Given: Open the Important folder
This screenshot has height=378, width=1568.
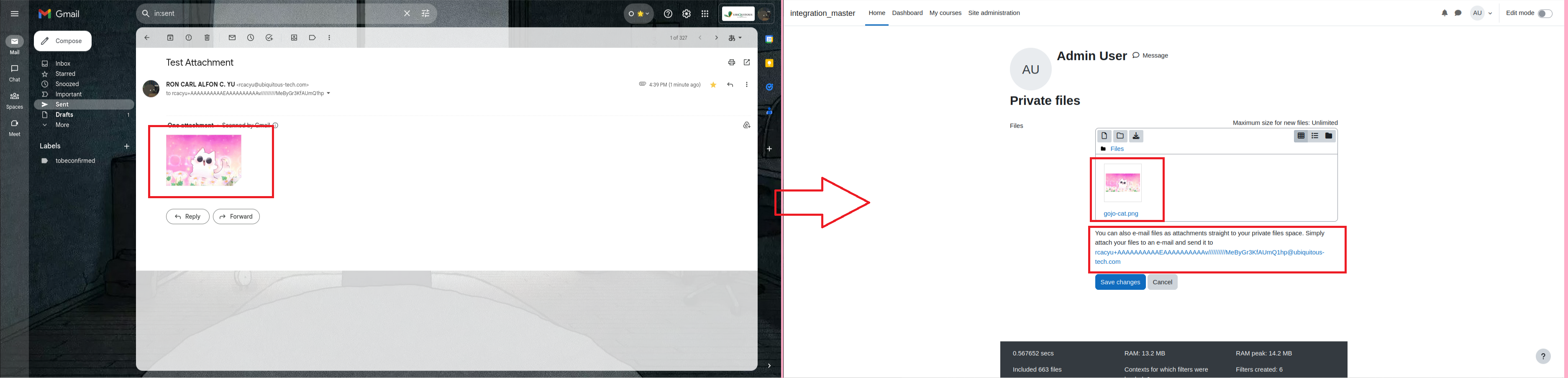Looking at the screenshot, I should (68, 94).
